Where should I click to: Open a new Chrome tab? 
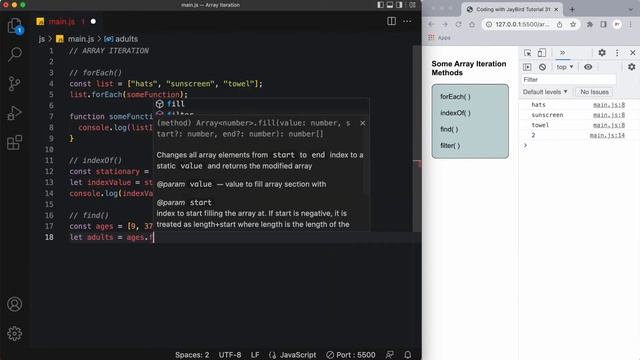(572, 9)
